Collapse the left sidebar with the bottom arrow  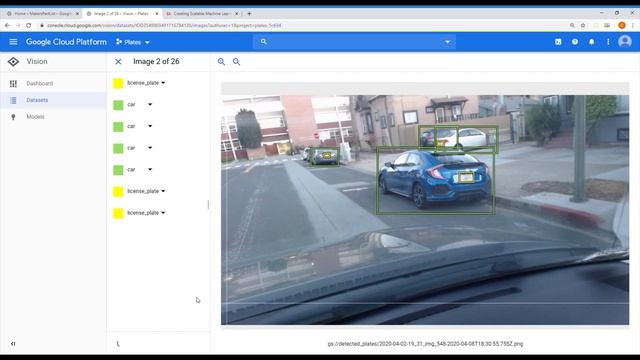coord(13,344)
